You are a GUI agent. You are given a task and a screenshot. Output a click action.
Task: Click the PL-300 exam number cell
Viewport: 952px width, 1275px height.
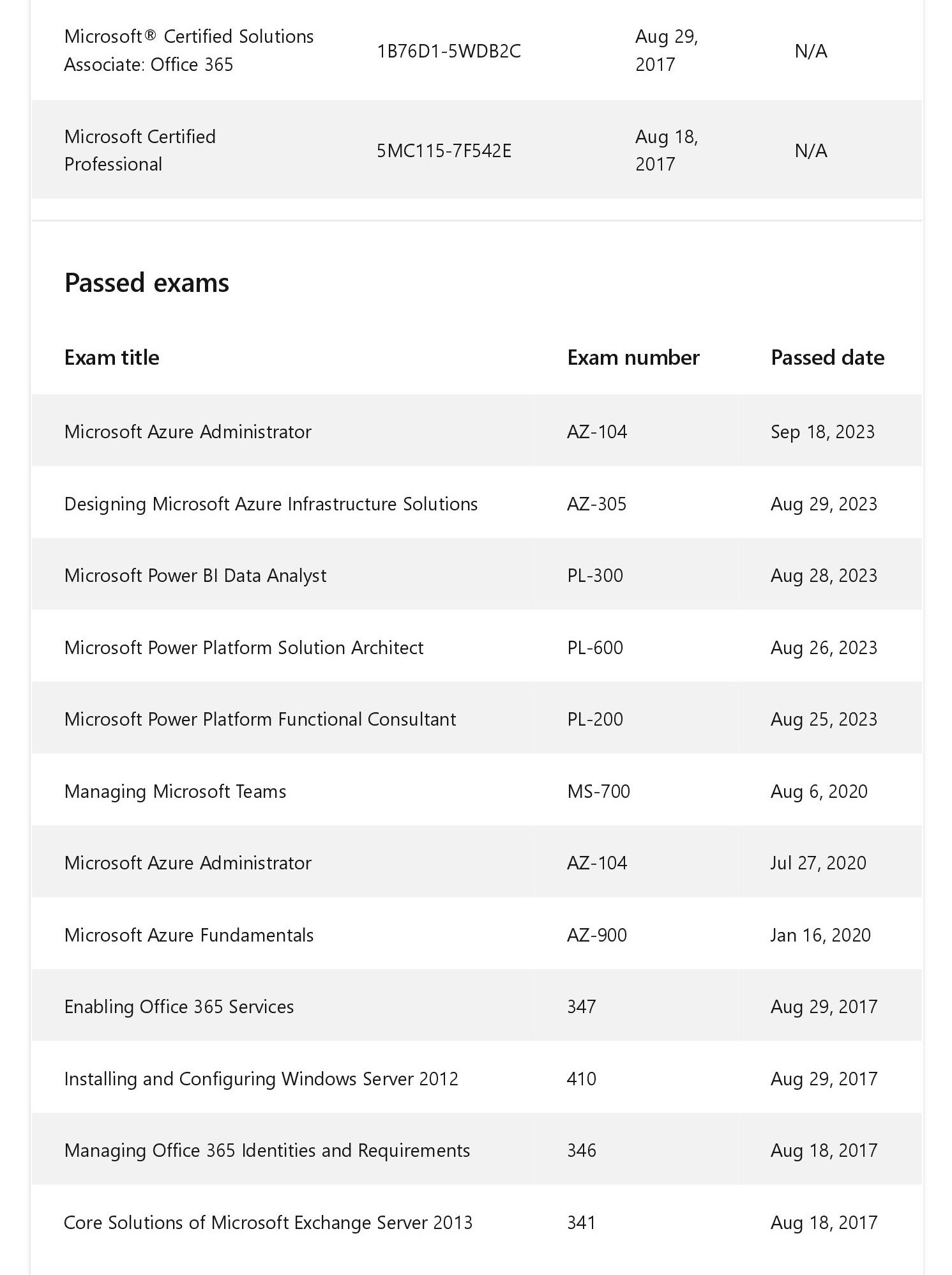click(594, 576)
